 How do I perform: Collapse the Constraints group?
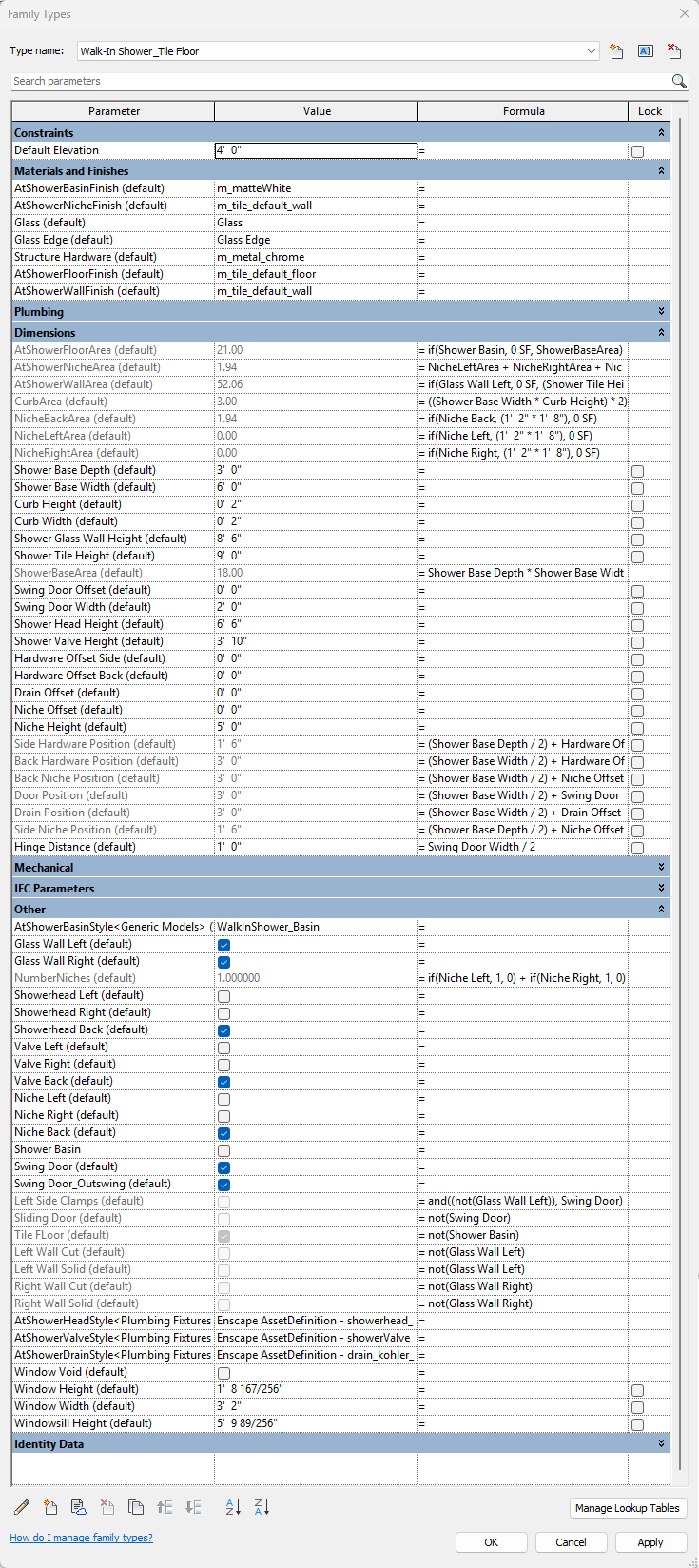pos(661,133)
